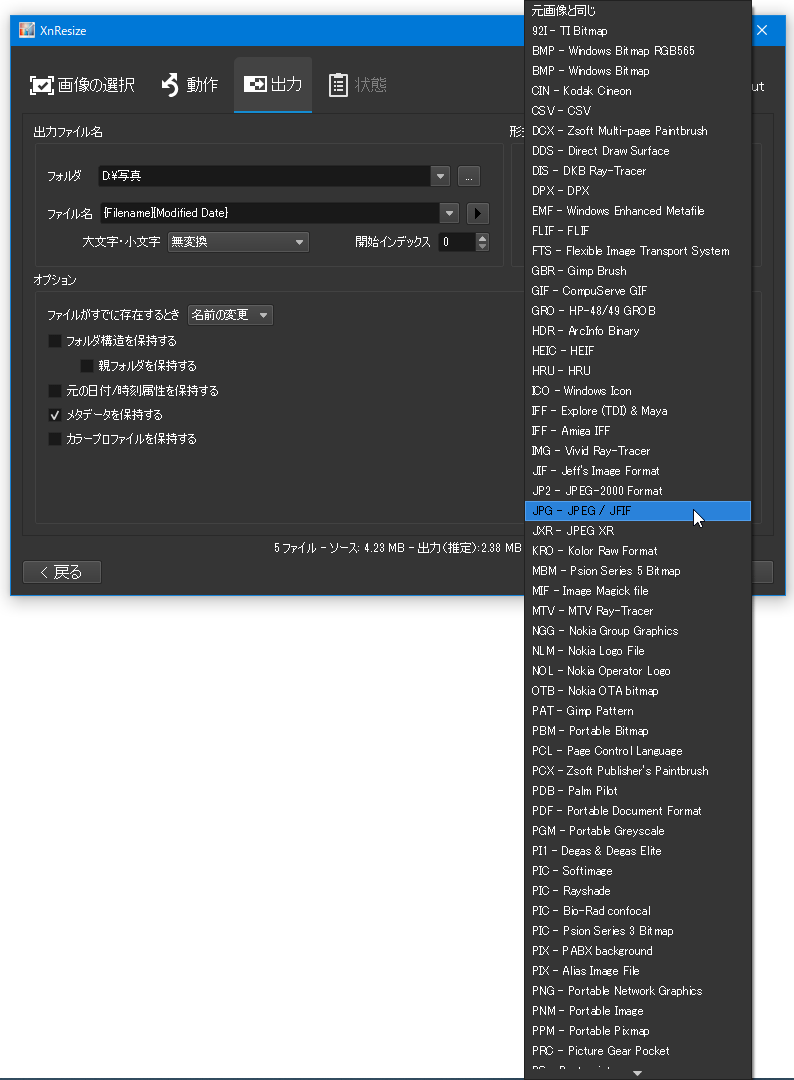Select JXR - JPEG XR format
This screenshot has height=1080, width=794.
tap(638, 530)
